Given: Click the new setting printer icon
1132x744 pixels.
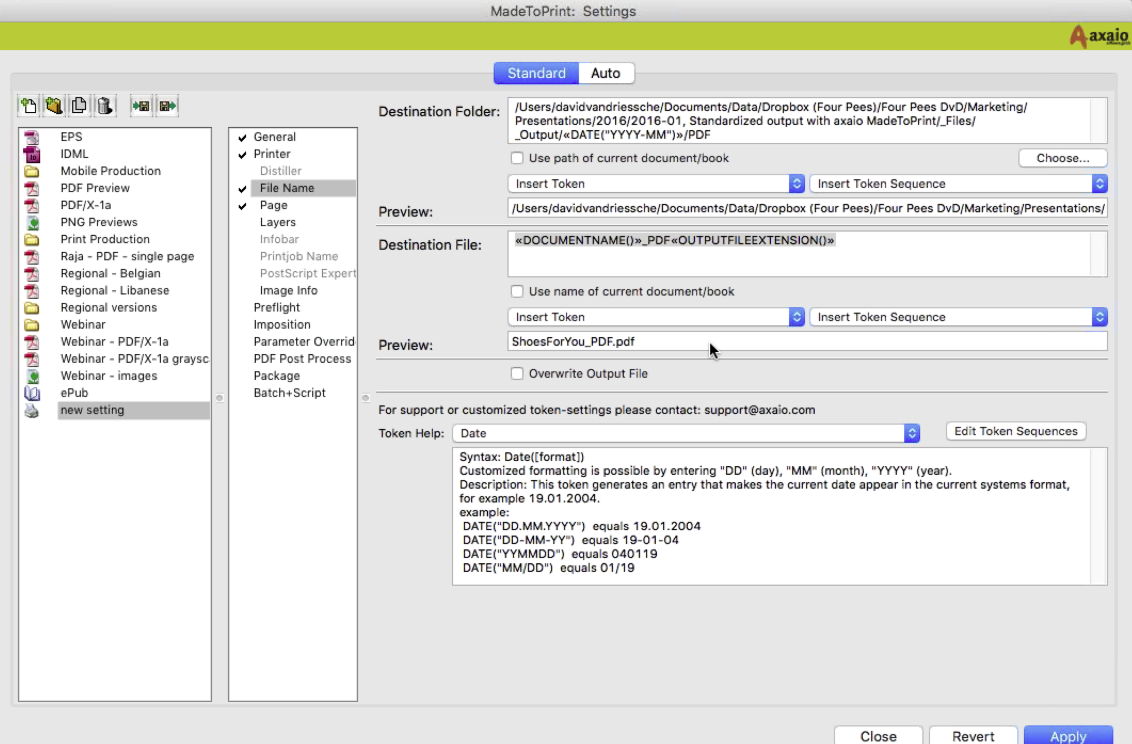Looking at the screenshot, I should click(x=32, y=411).
